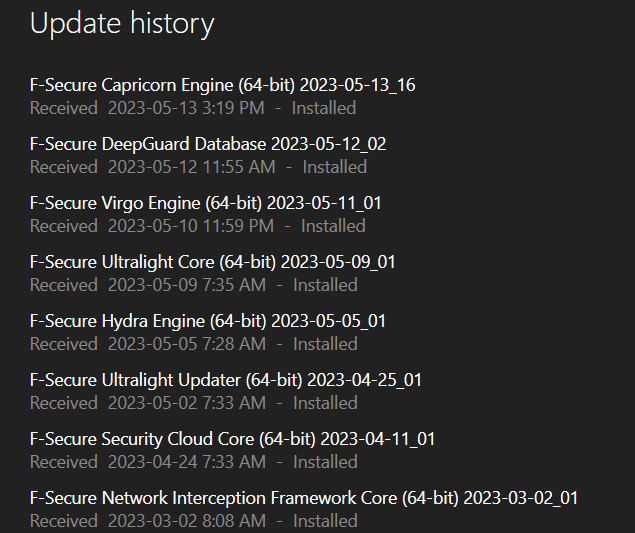Click Installed status of DeepGuard Database update
This screenshot has width=635, height=533.
(335, 167)
